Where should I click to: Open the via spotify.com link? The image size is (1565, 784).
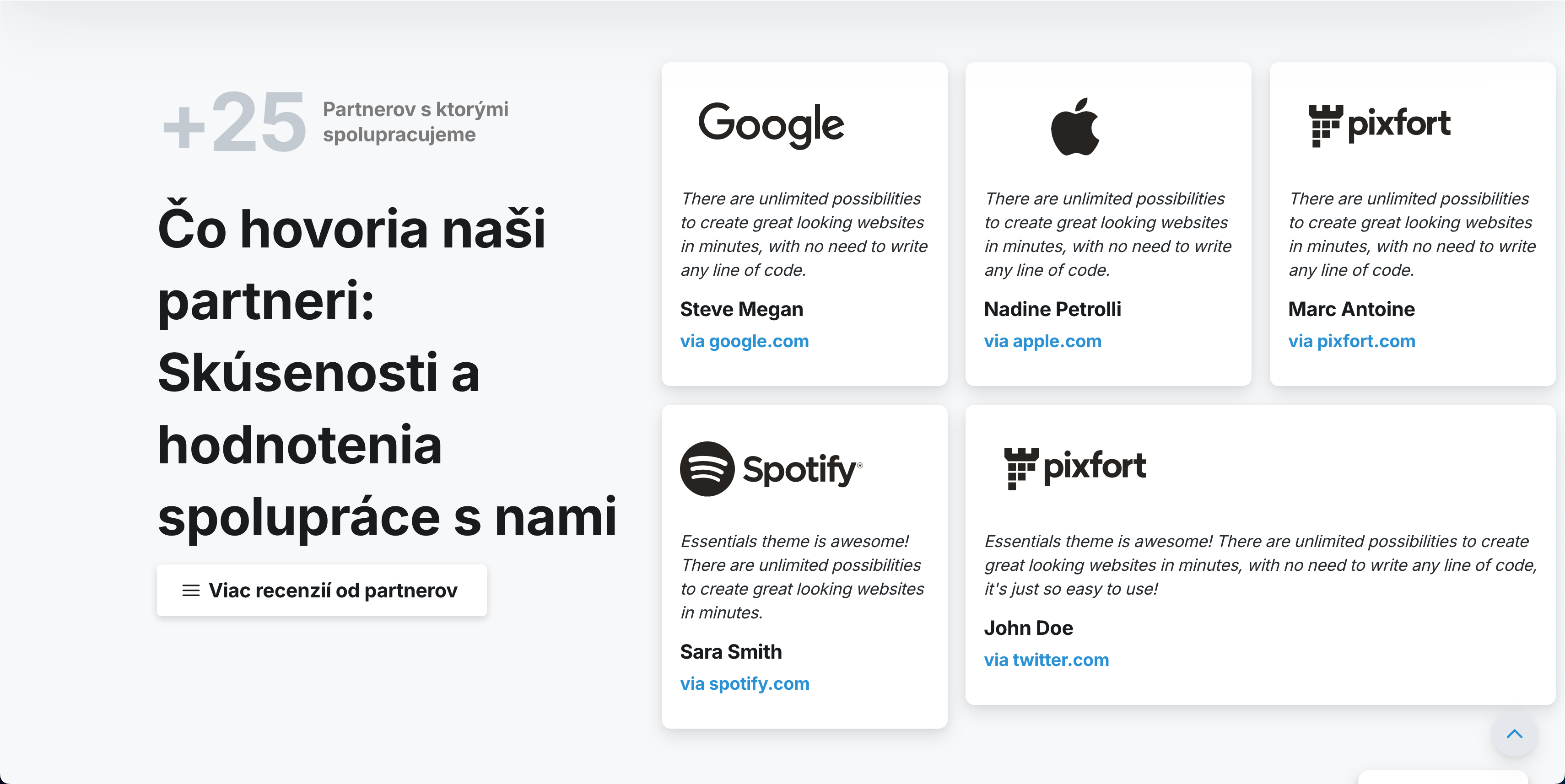[745, 684]
